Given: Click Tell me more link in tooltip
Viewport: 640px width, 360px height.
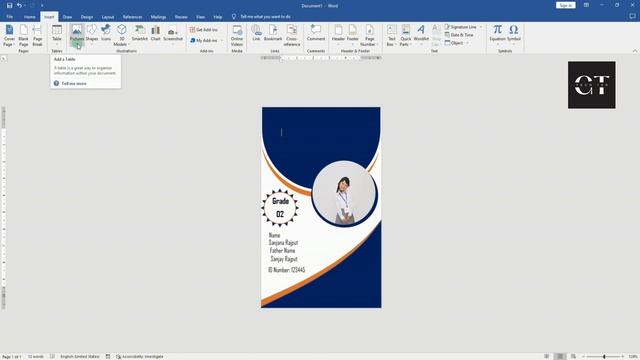Looking at the screenshot, I should 74,83.
